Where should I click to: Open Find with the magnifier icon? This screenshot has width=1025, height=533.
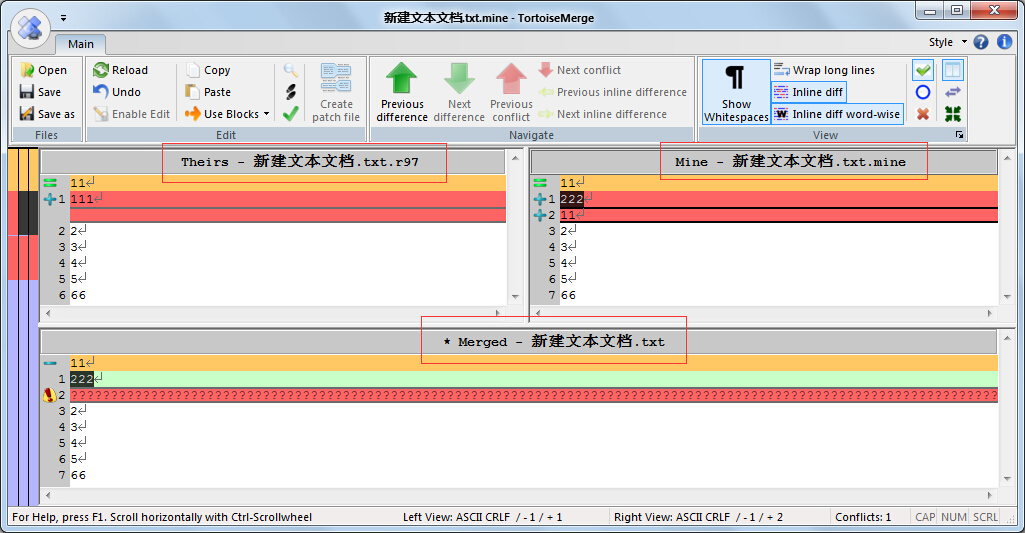291,70
